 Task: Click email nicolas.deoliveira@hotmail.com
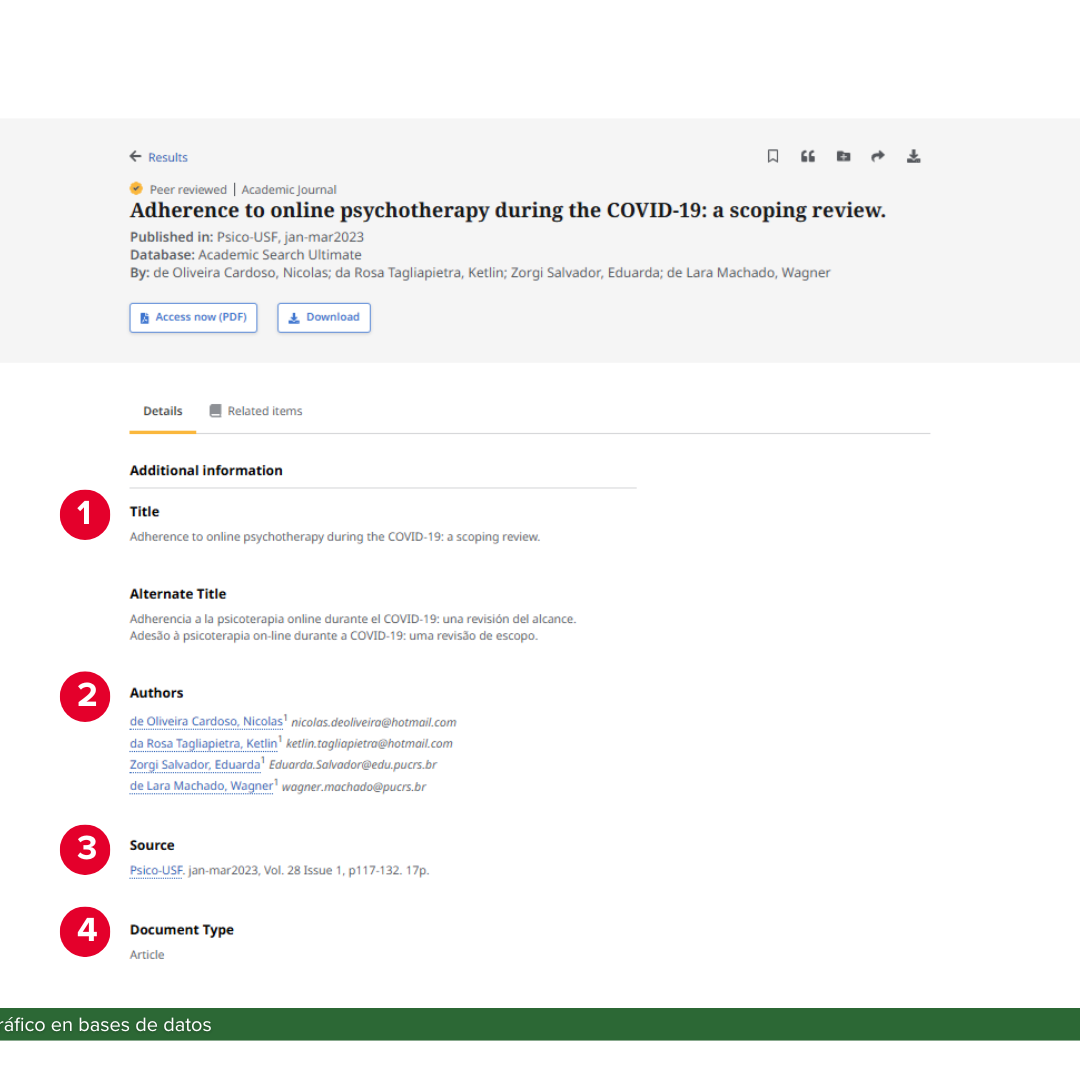373,722
